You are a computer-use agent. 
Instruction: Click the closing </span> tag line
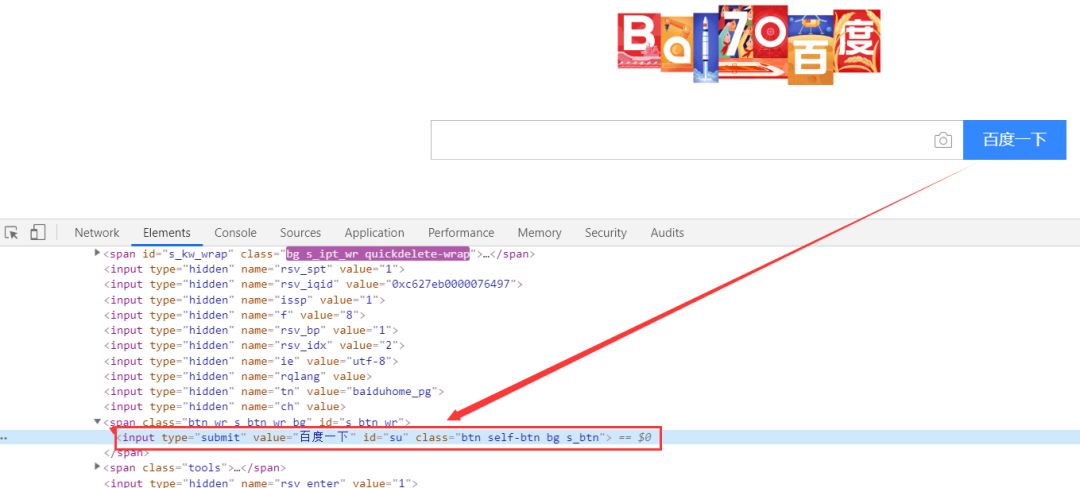pyautogui.click(x=126, y=453)
